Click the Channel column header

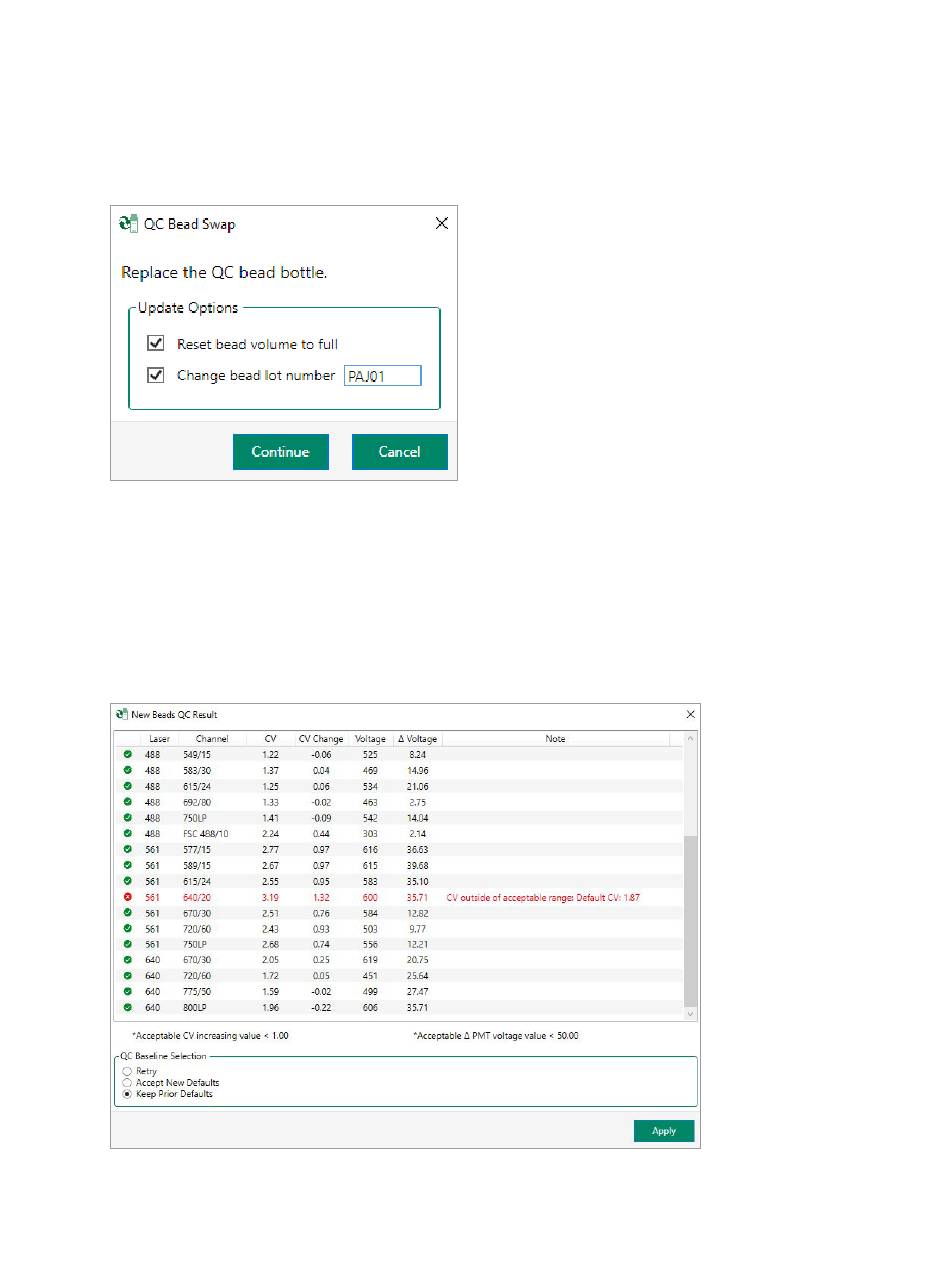pyautogui.click(x=212, y=739)
